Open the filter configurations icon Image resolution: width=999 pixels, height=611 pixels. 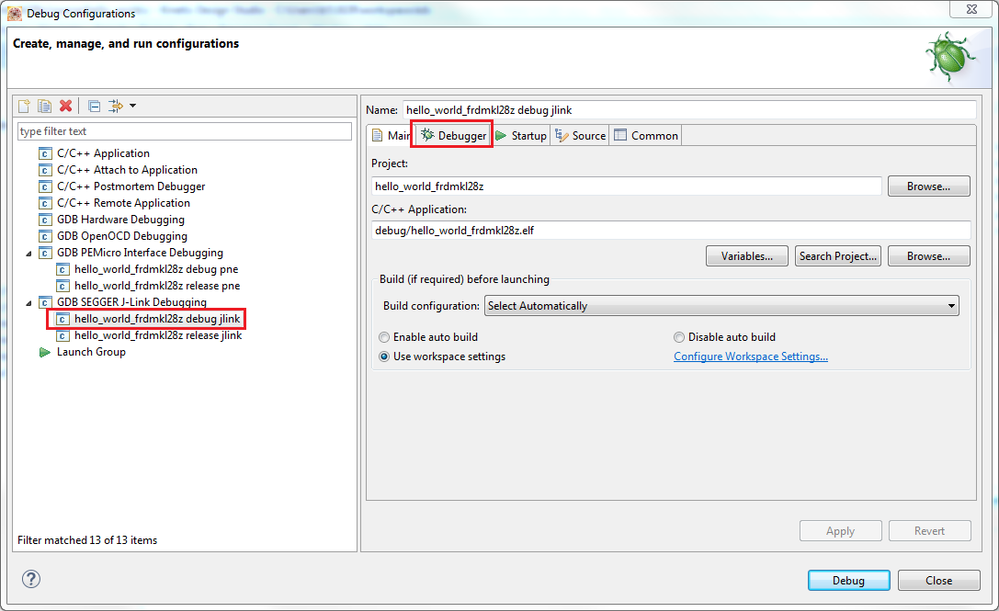(115, 106)
